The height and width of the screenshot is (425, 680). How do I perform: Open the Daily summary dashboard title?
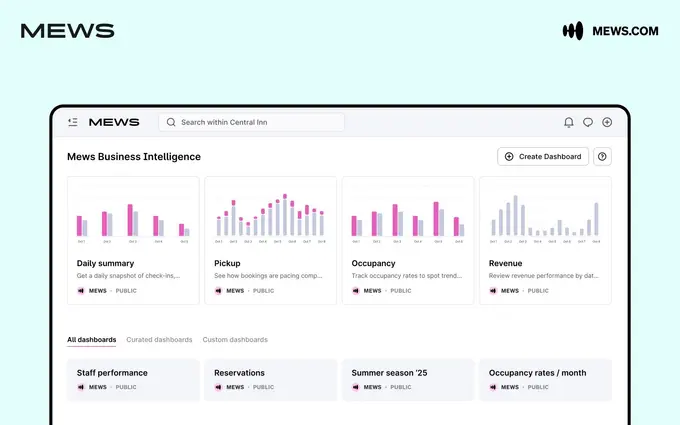[105, 263]
